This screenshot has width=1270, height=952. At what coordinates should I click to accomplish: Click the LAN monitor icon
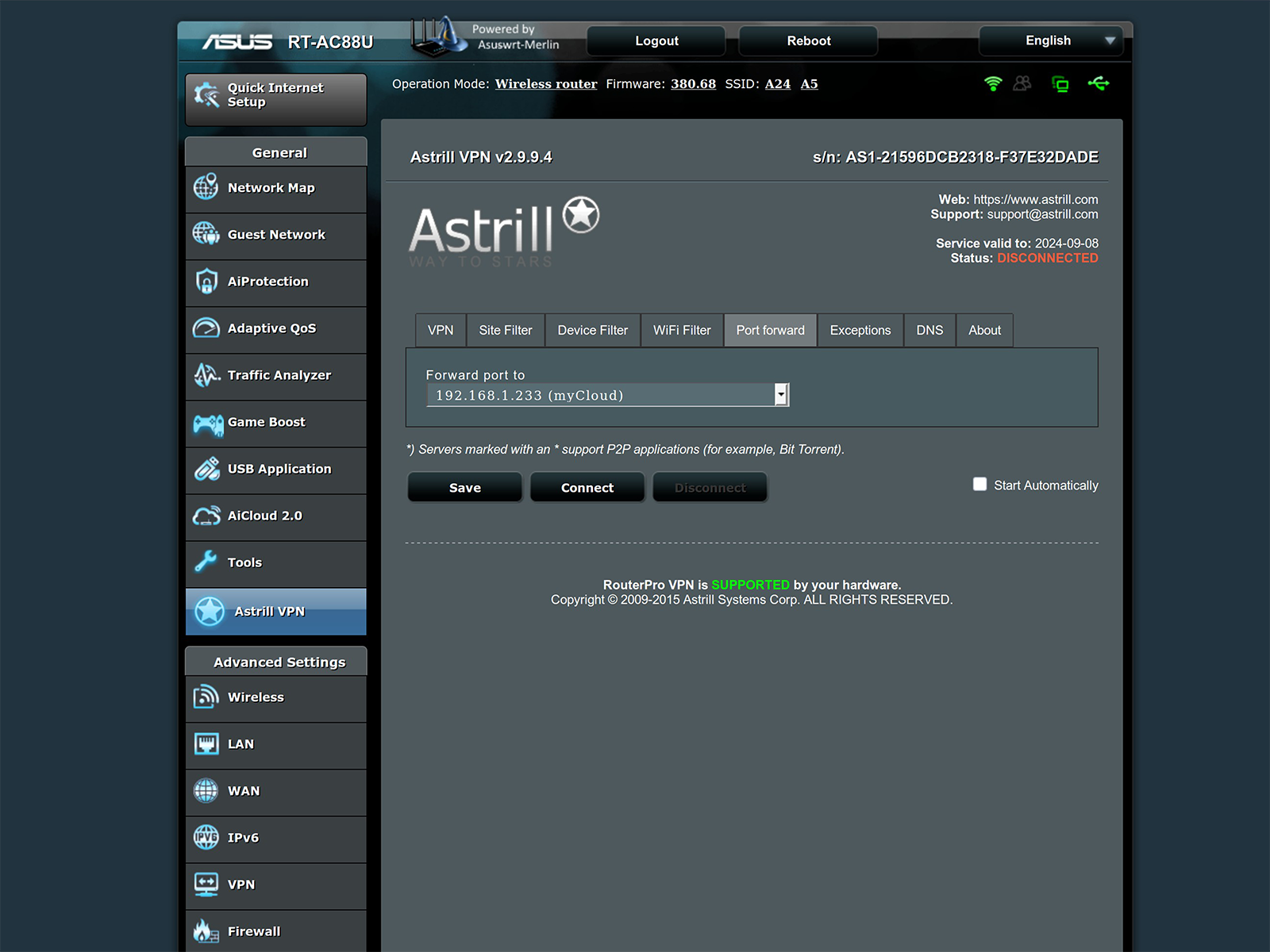(206, 744)
